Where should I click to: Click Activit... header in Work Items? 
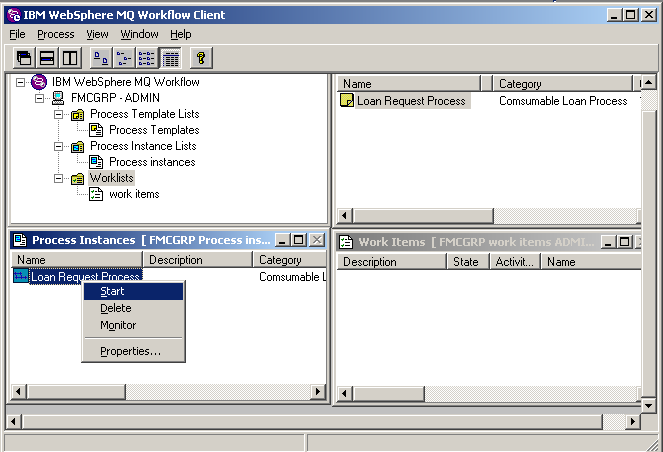click(x=515, y=262)
